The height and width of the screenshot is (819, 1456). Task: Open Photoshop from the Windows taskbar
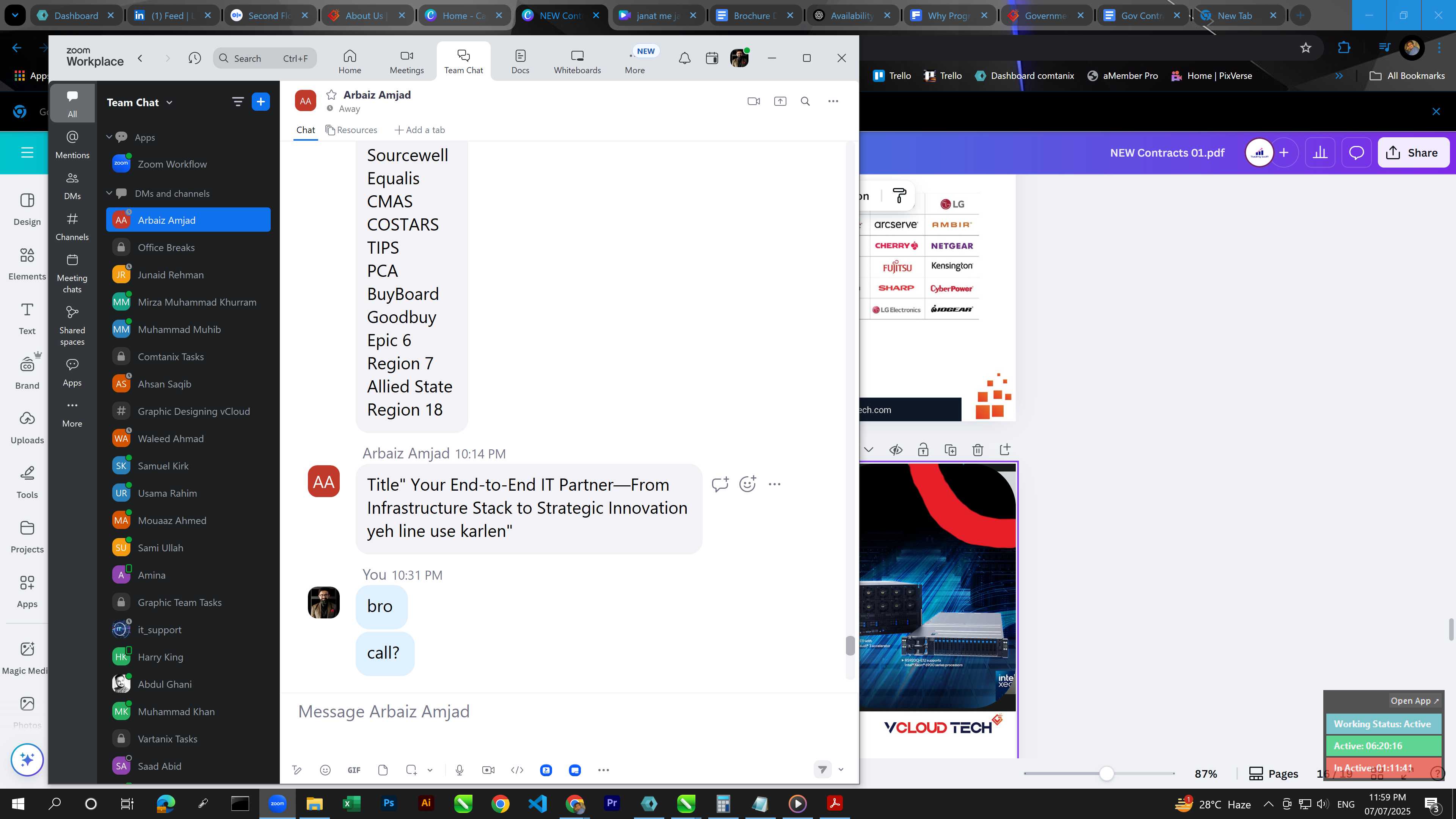click(388, 803)
